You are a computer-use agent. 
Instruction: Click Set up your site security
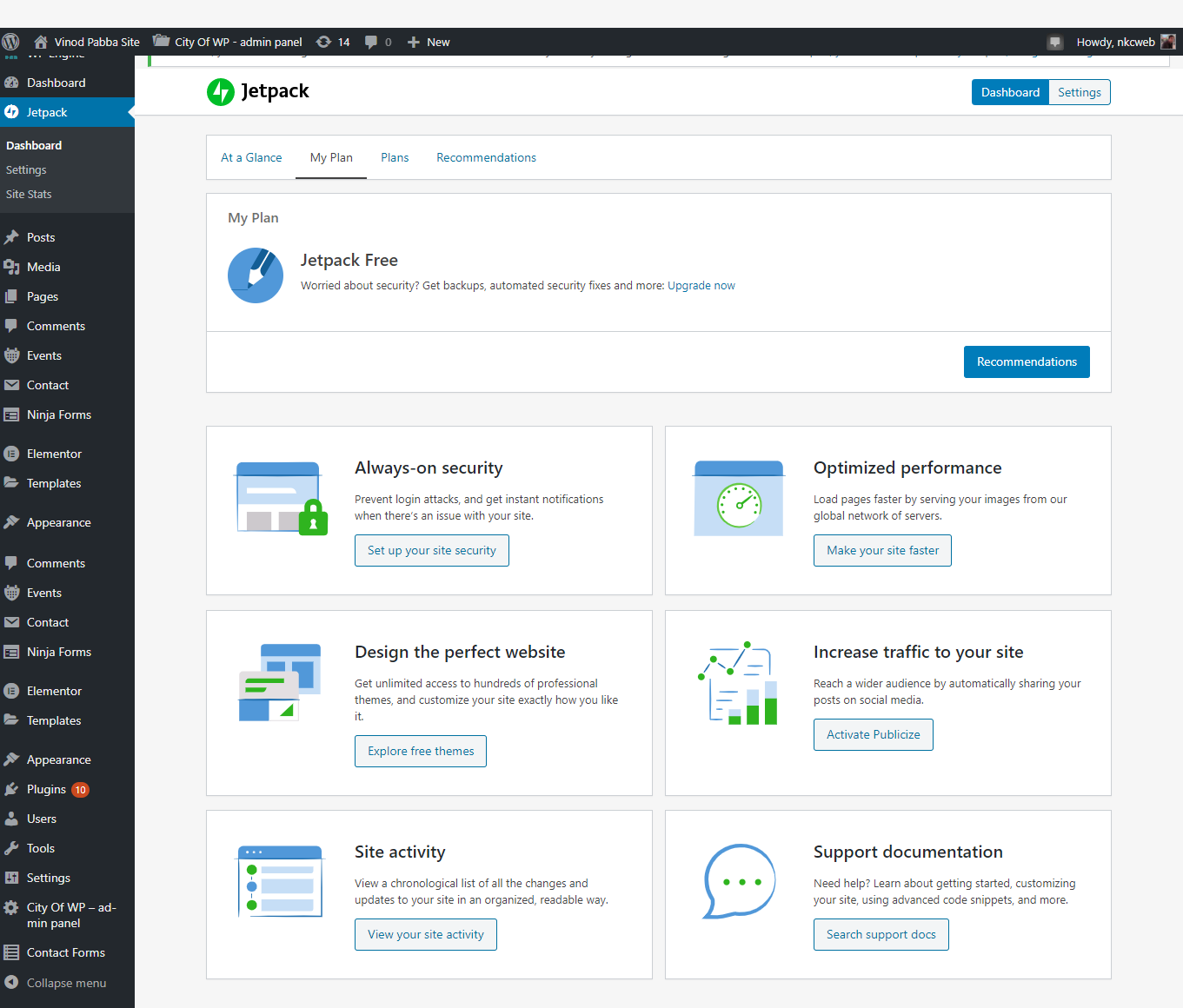click(432, 550)
